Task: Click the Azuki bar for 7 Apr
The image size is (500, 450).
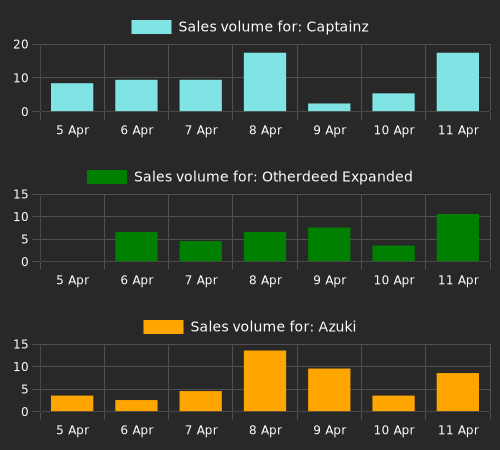Action: pos(201,401)
